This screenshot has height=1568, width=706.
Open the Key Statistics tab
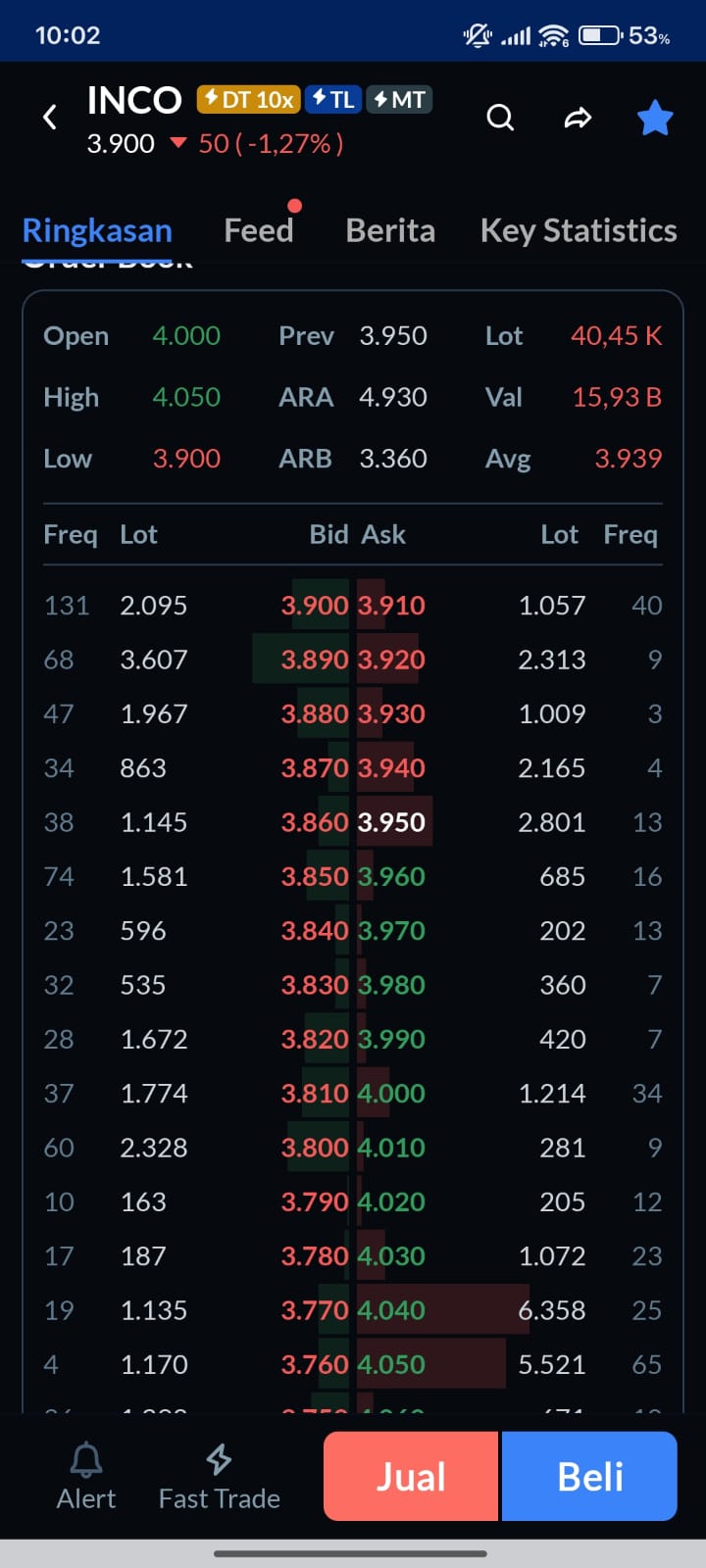pyautogui.click(x=579, y=231)
